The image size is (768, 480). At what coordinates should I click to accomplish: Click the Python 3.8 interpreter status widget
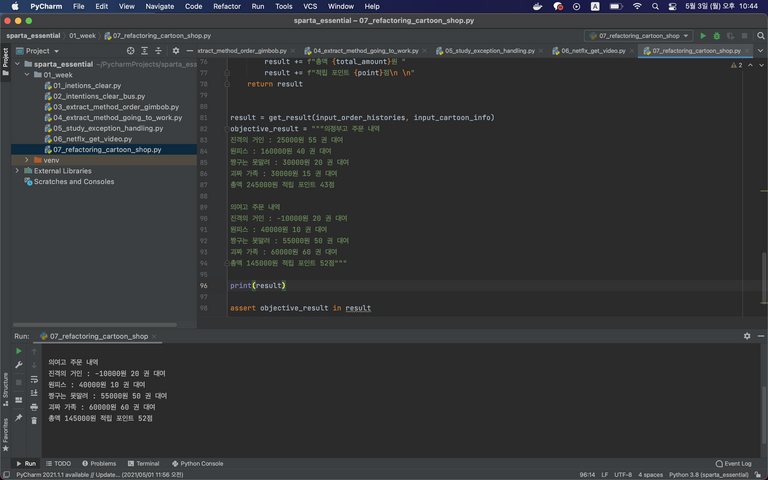click(x=709, y=475)
